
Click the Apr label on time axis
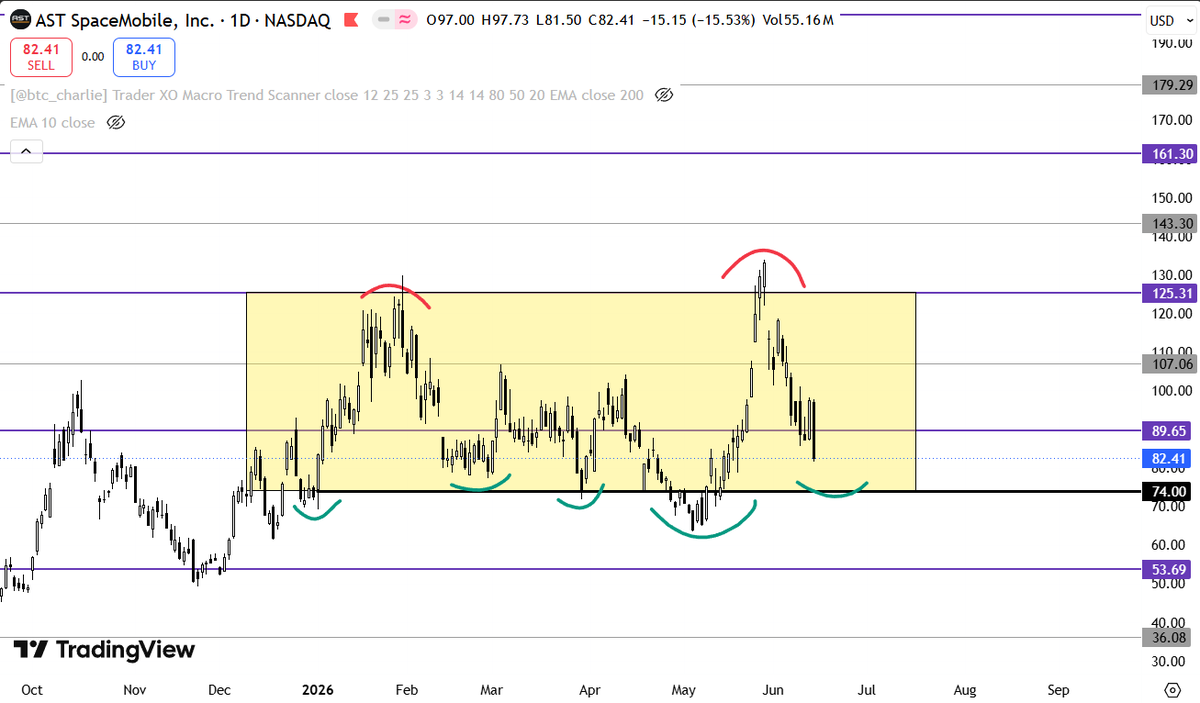point(590,690)
